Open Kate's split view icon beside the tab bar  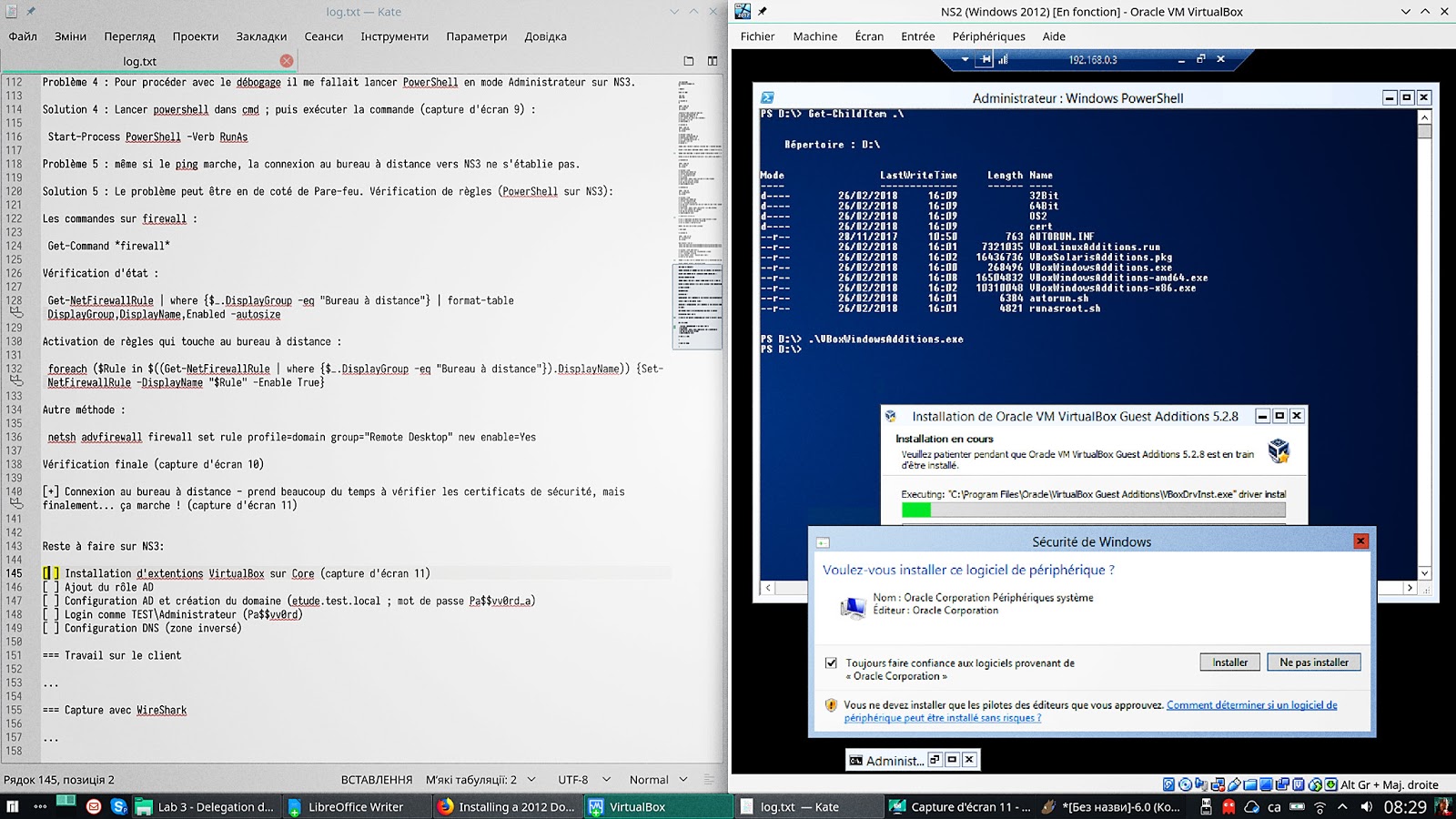coord(713,61)
